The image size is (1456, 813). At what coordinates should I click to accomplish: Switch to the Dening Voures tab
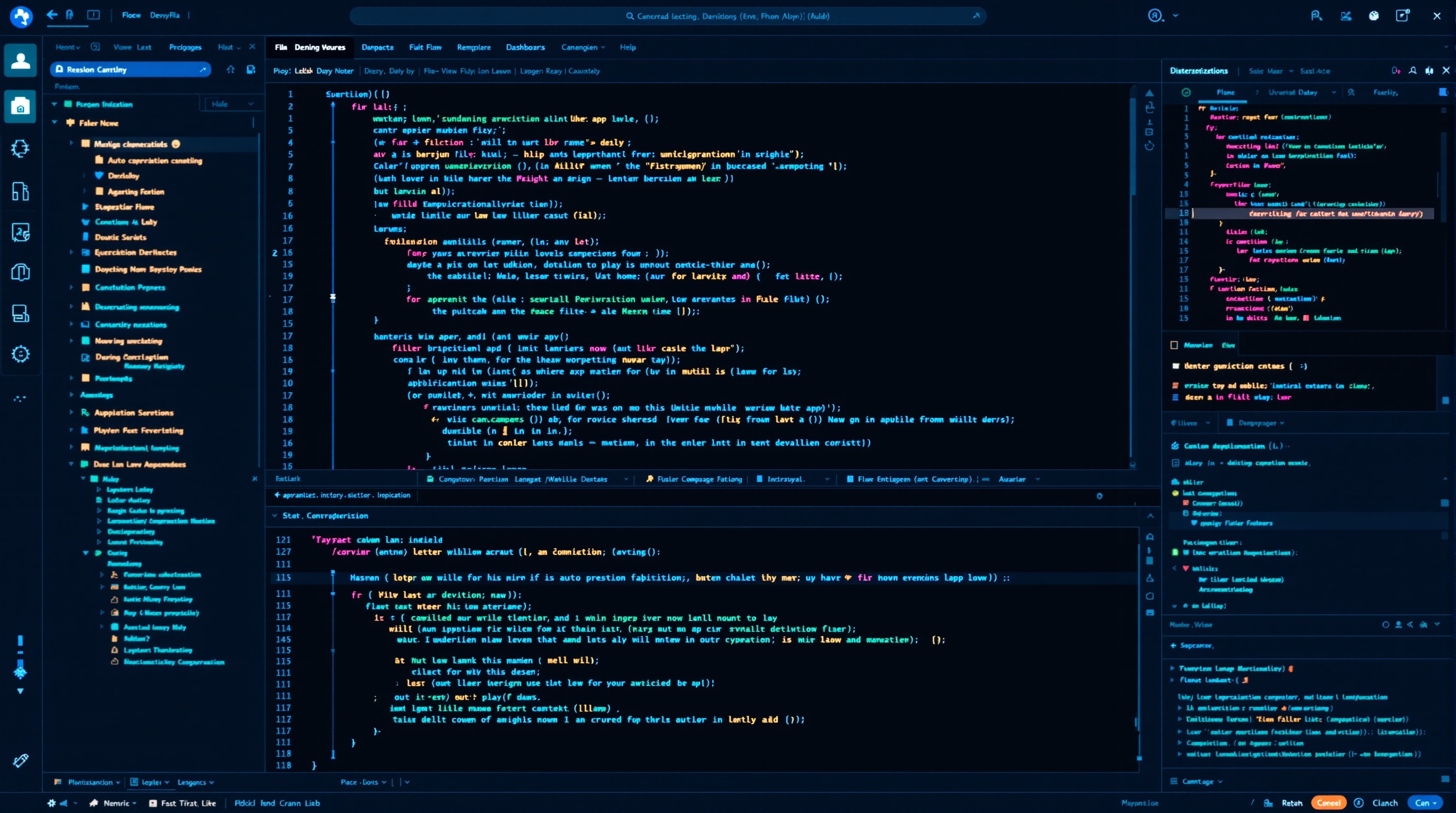320,48
